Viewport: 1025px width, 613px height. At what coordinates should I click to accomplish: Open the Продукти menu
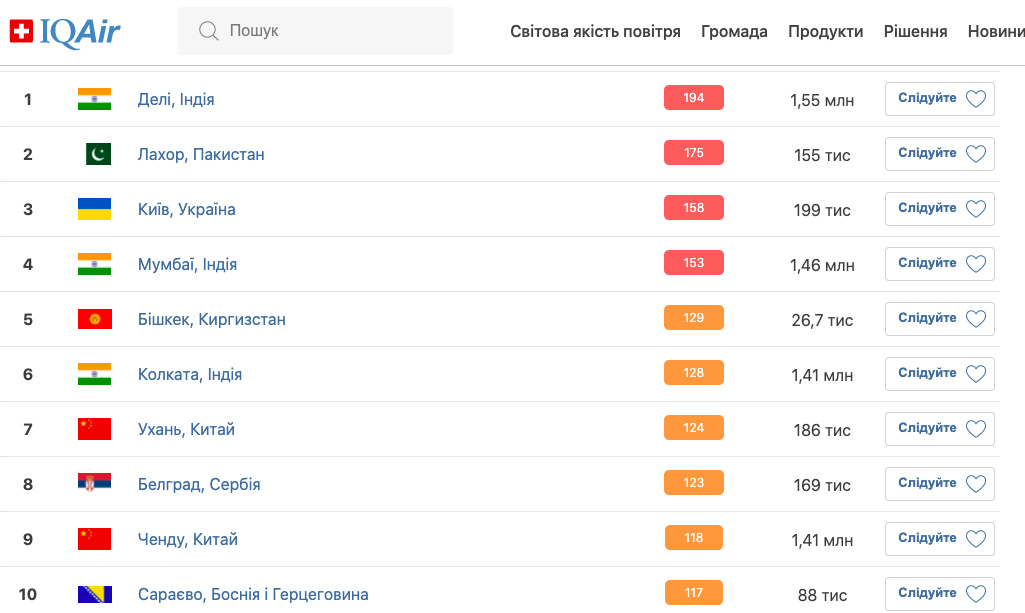pos(825,31)
